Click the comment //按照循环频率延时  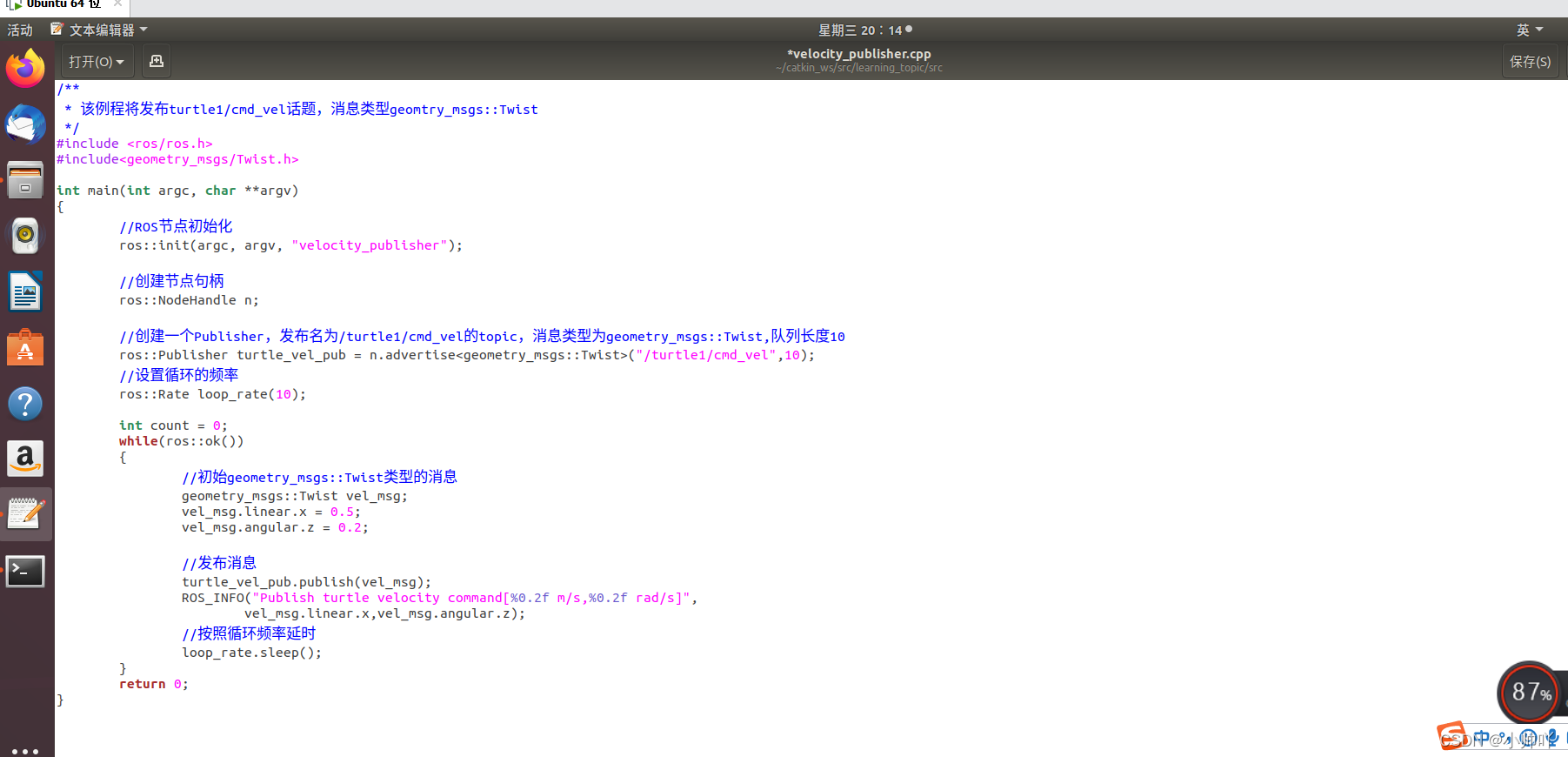tap(249, 633)
